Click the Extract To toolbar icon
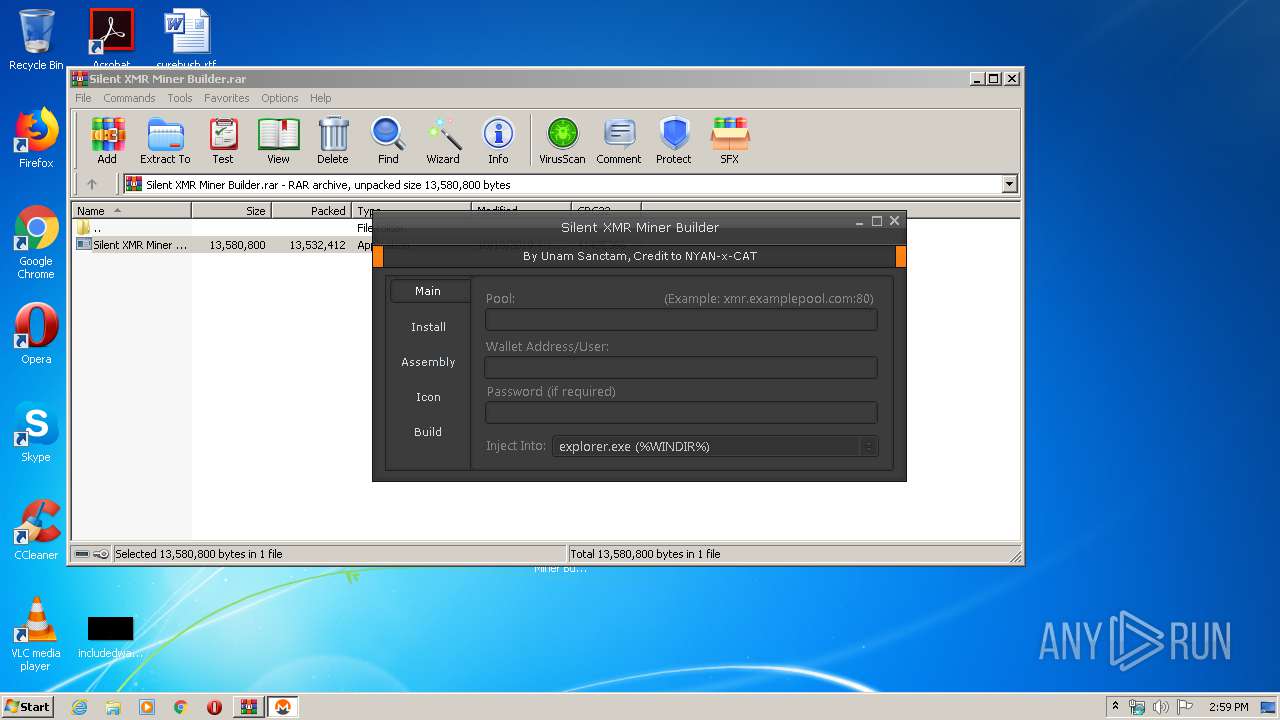The height and width of the screenshot is (720, 1280). click(x=165, y=141)
